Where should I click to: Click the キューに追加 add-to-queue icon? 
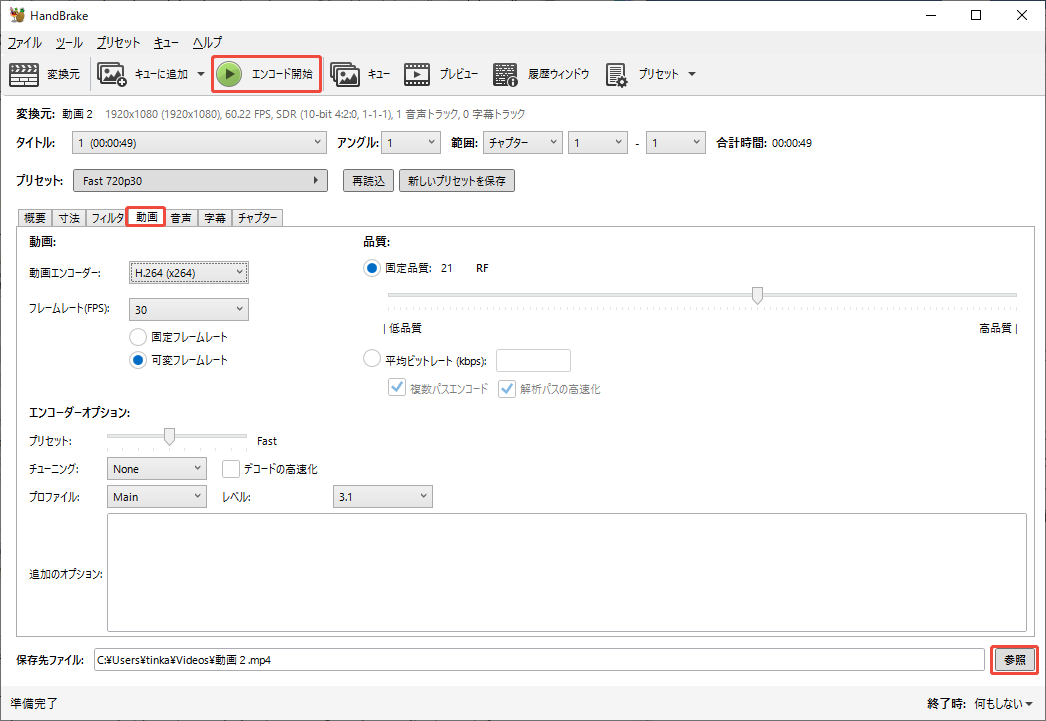coord(111,74)
